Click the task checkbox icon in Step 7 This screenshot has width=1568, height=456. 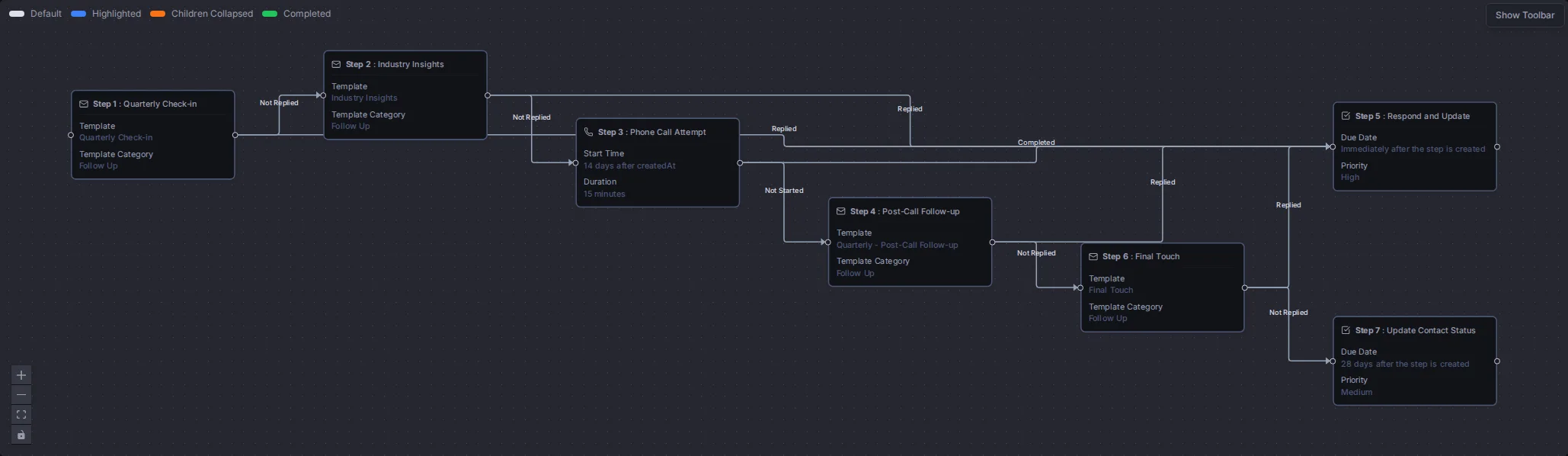click(x=1346, y=330)
